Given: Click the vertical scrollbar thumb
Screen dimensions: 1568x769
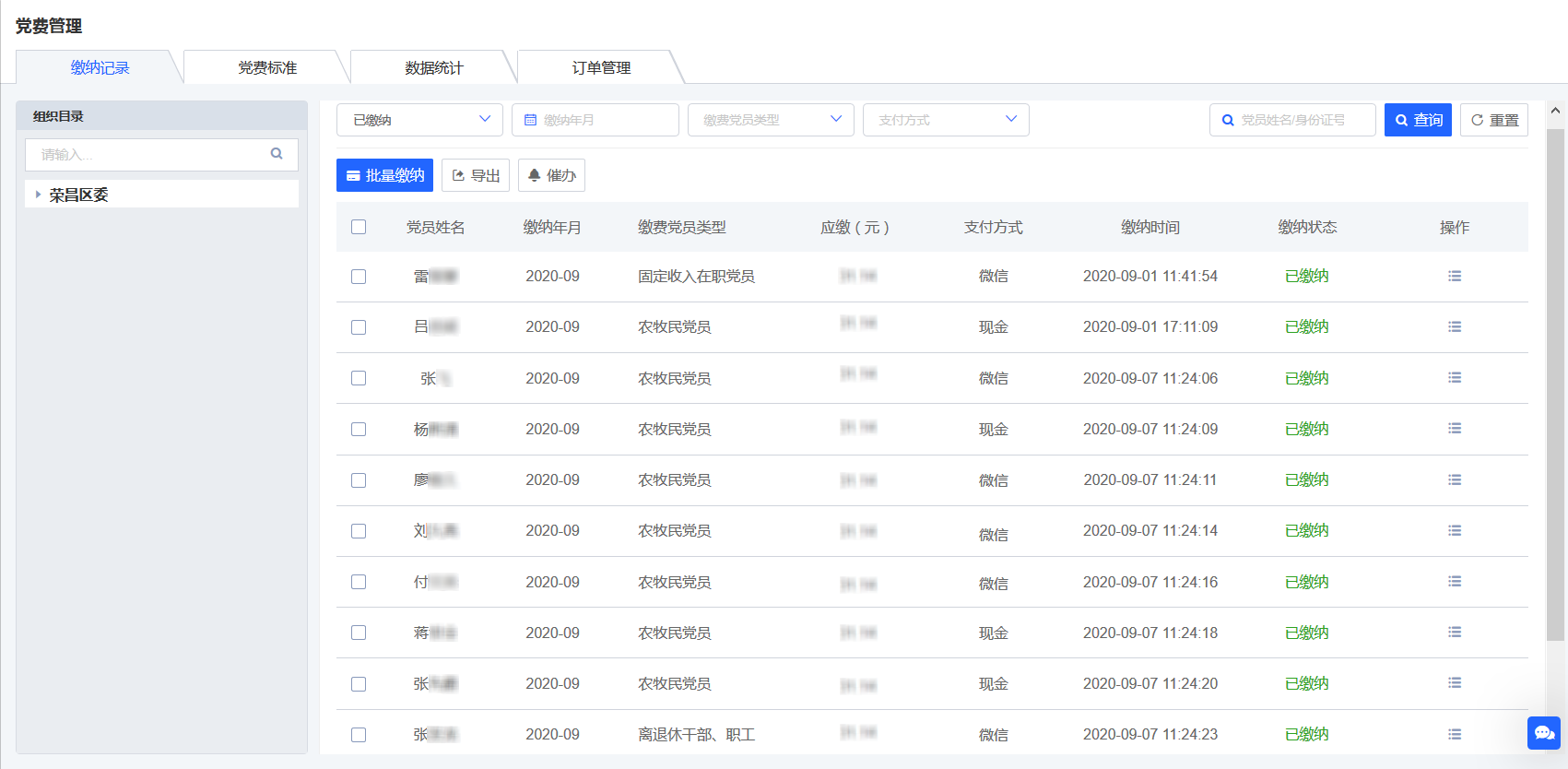Looking at the screenshot, I should [x=1556, y=384].
